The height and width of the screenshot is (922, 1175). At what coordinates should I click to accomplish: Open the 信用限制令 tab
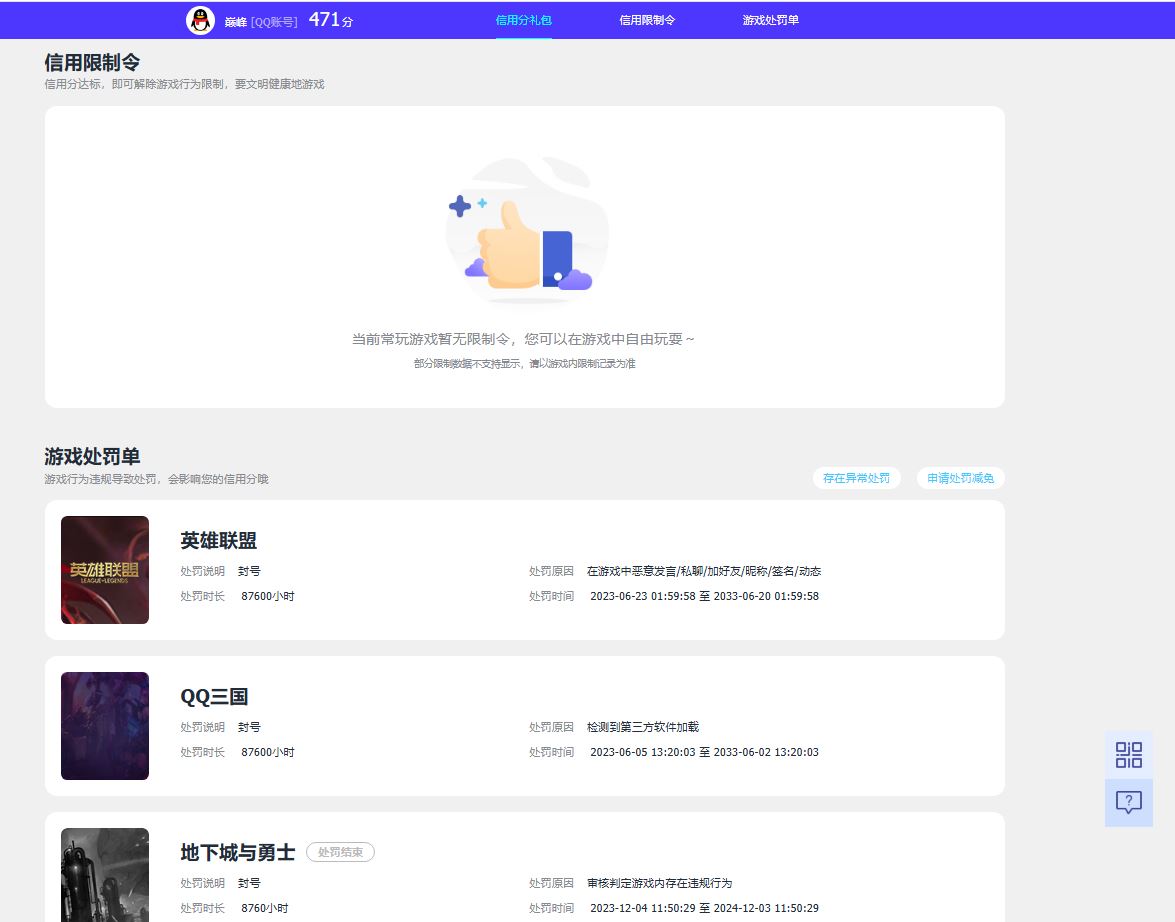pyautogui.click(x=647, y=20)
